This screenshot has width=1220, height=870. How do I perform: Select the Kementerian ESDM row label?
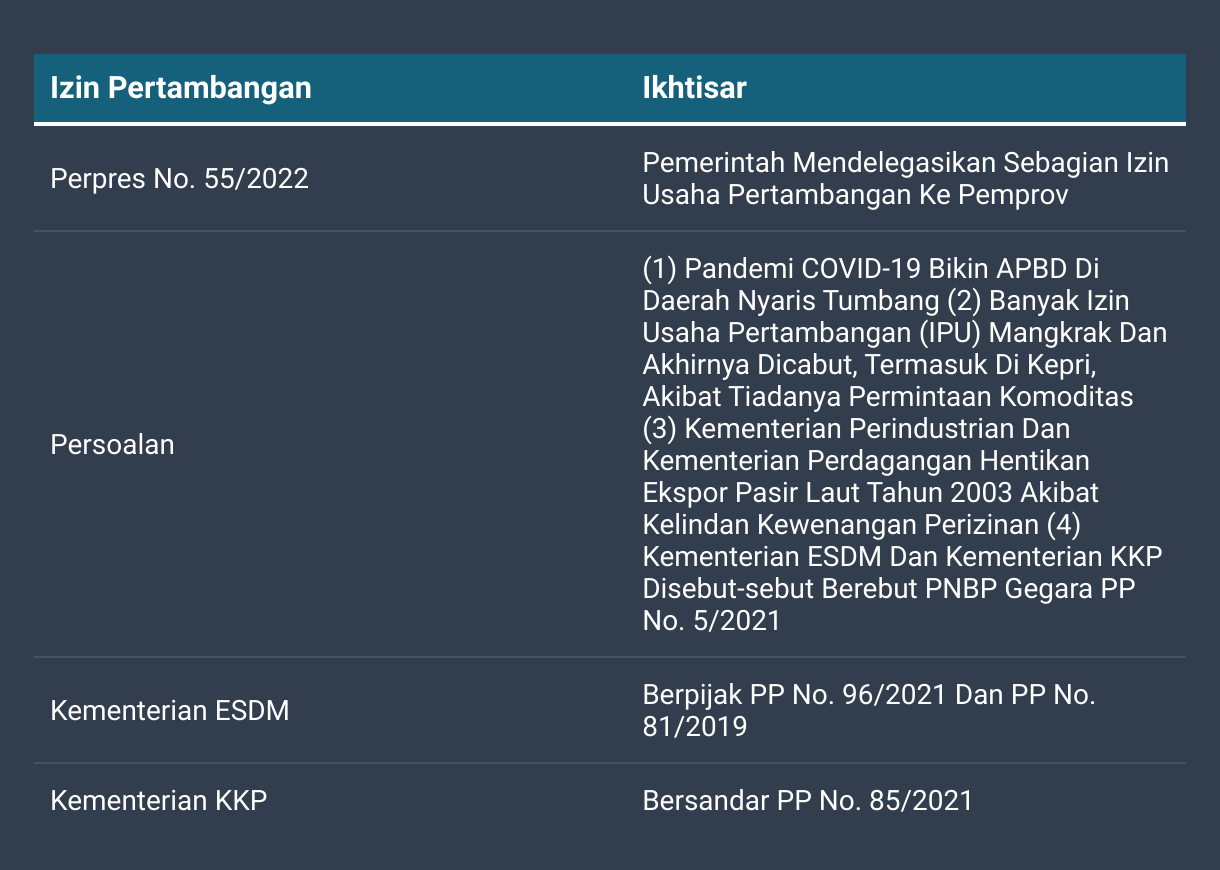(x=170, y=711)
